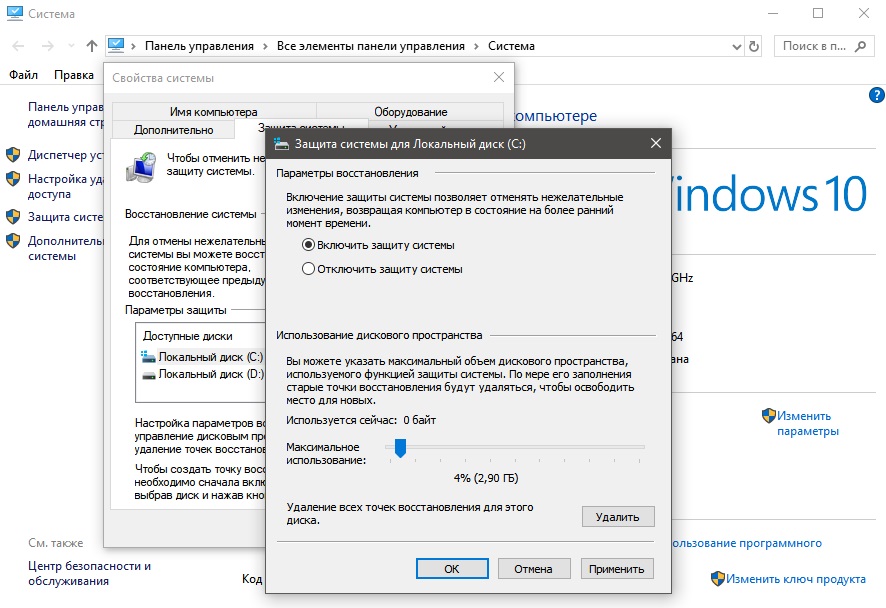Close the 'Свойства системы' window
This screenshot has height=608, width=886.
point(498,77)
